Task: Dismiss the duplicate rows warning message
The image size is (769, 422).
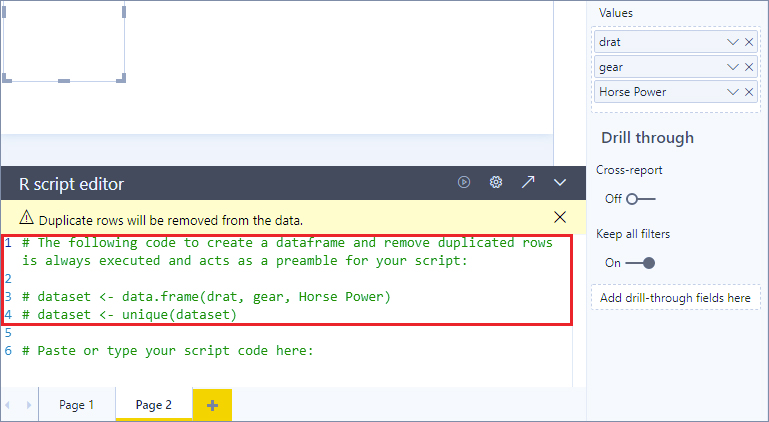Action: 560,217
